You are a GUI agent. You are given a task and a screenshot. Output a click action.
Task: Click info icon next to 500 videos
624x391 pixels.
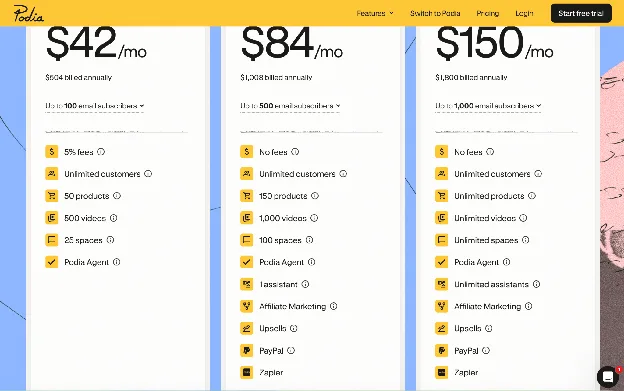coord(113,218)
